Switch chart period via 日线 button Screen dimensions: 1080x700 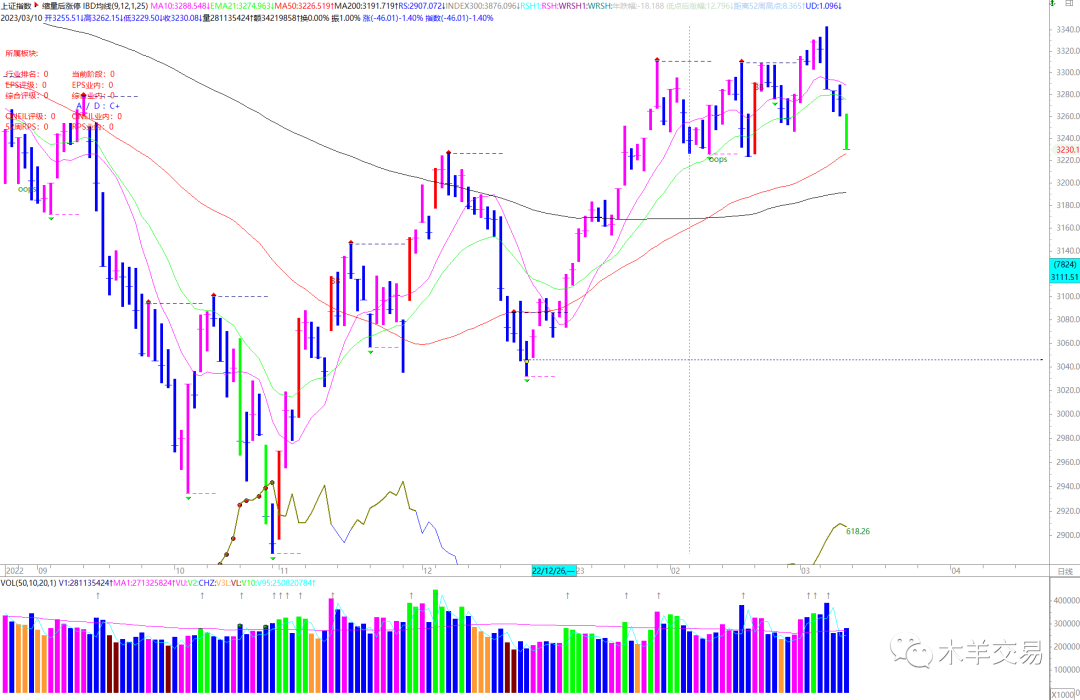(1065, 571)
